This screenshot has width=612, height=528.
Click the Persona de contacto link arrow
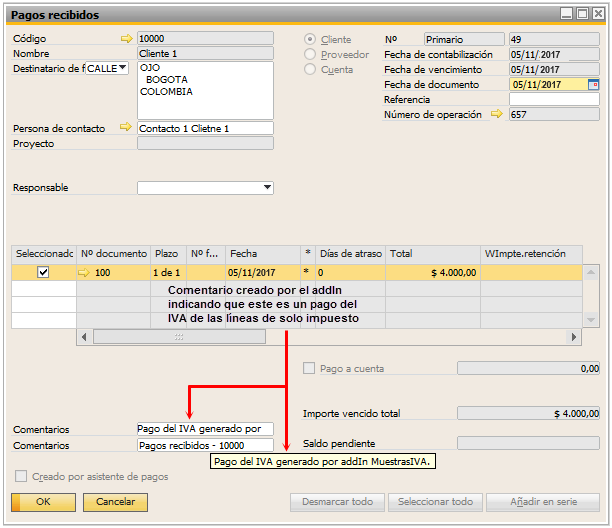(x=126, y=128)
